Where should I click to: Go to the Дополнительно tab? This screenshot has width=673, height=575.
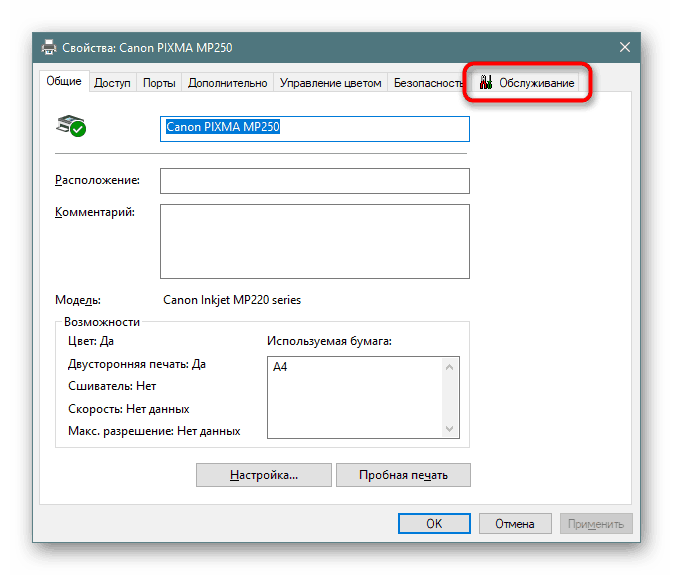[x=227, y=84]
